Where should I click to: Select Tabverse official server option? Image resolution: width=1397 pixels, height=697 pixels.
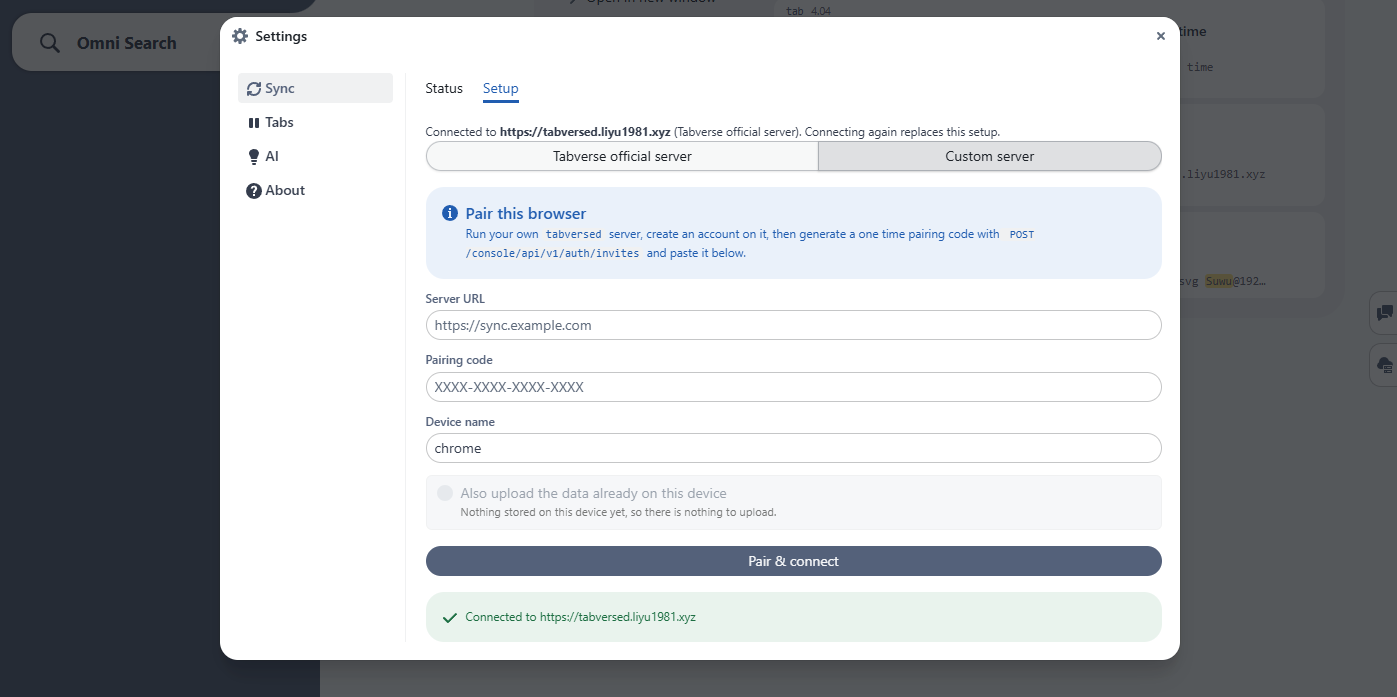click(x=622, y=156)
